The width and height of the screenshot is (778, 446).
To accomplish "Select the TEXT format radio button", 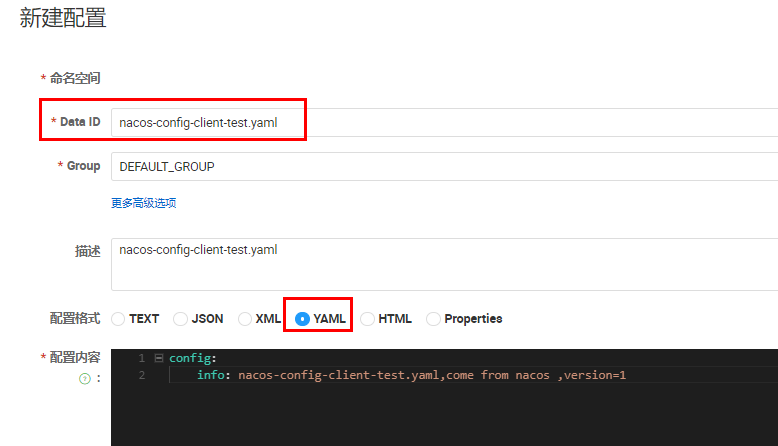I will pos(118,319).
